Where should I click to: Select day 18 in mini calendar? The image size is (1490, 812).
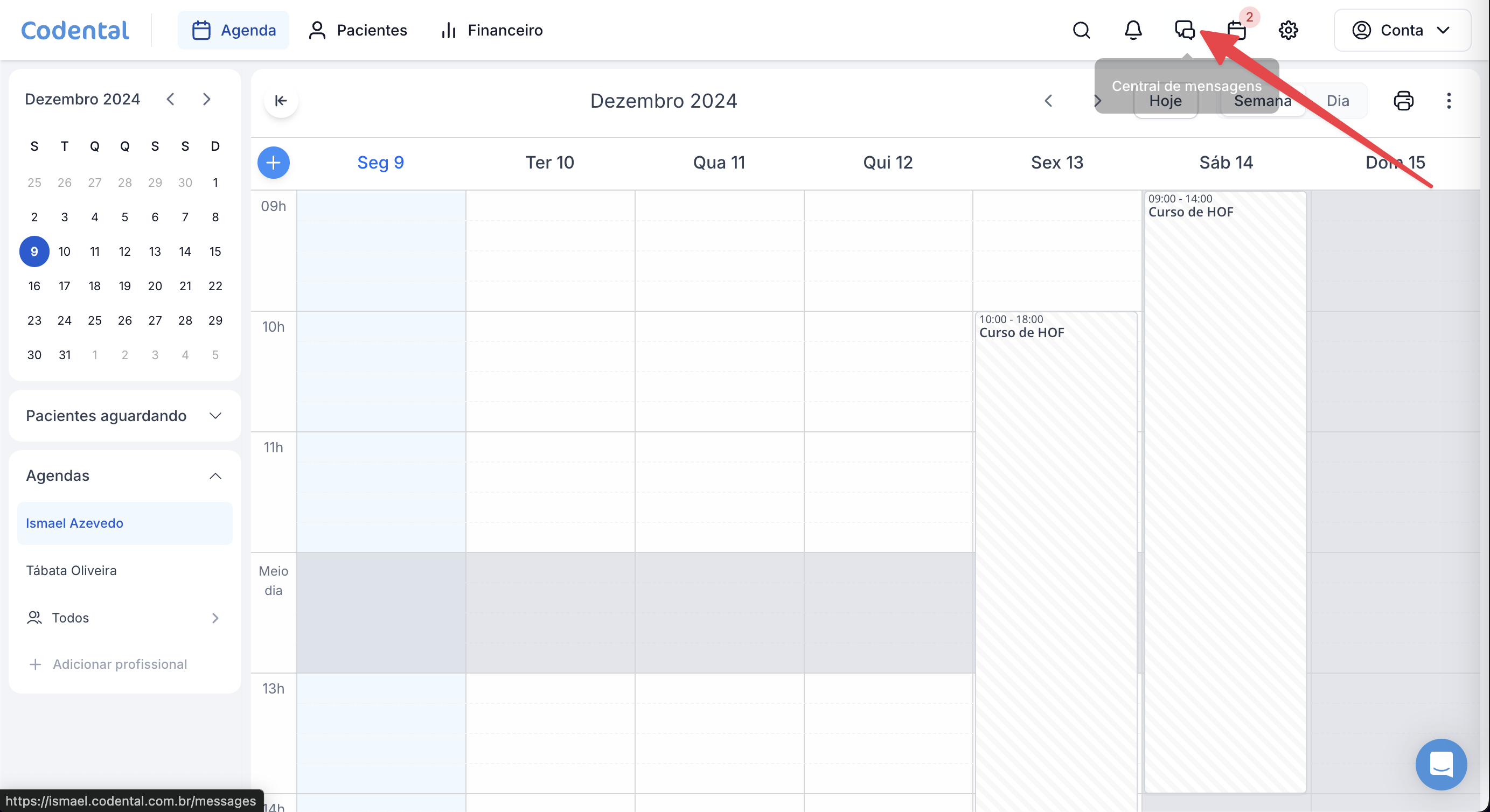tap(94, 286)
